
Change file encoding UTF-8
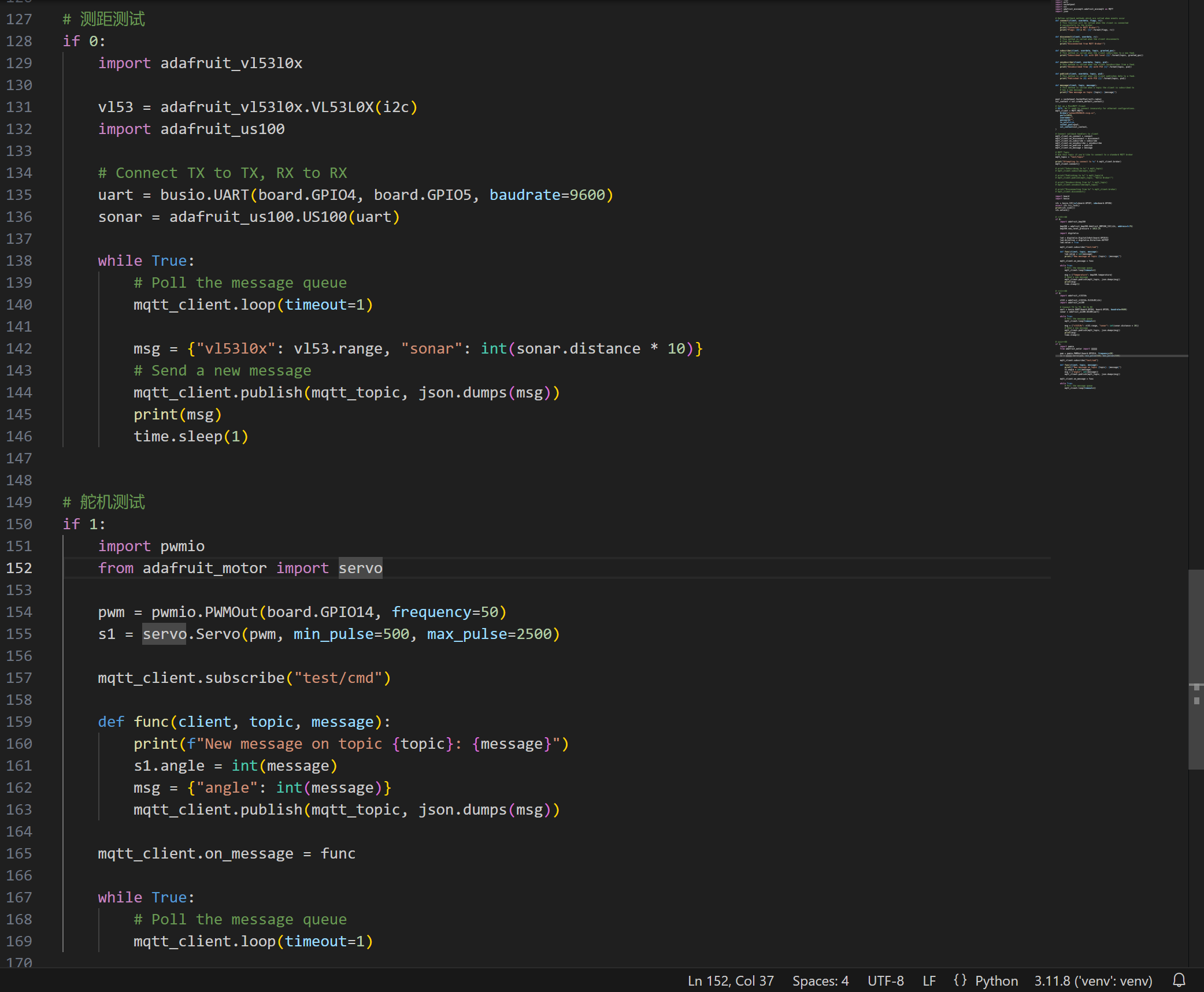[x=886, y=981]
